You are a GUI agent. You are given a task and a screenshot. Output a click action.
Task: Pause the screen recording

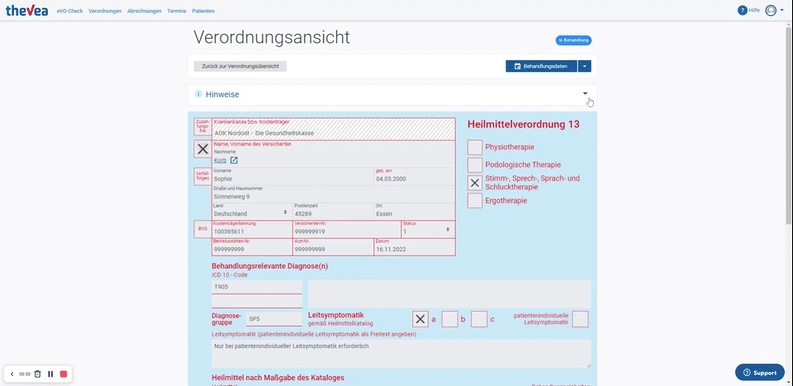click(51, 374)
